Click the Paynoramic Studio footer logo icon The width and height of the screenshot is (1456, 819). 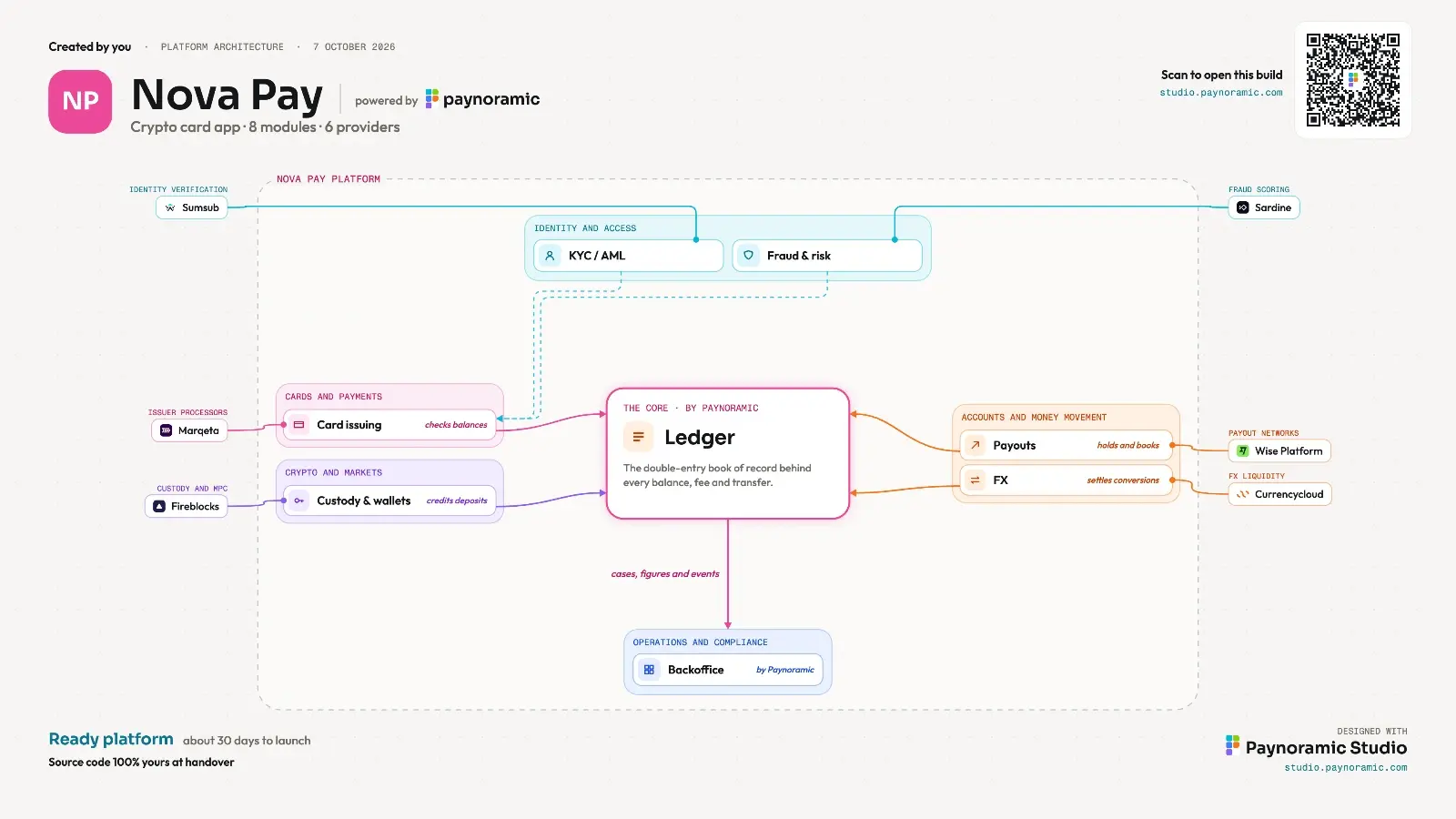click(1232, 746)
